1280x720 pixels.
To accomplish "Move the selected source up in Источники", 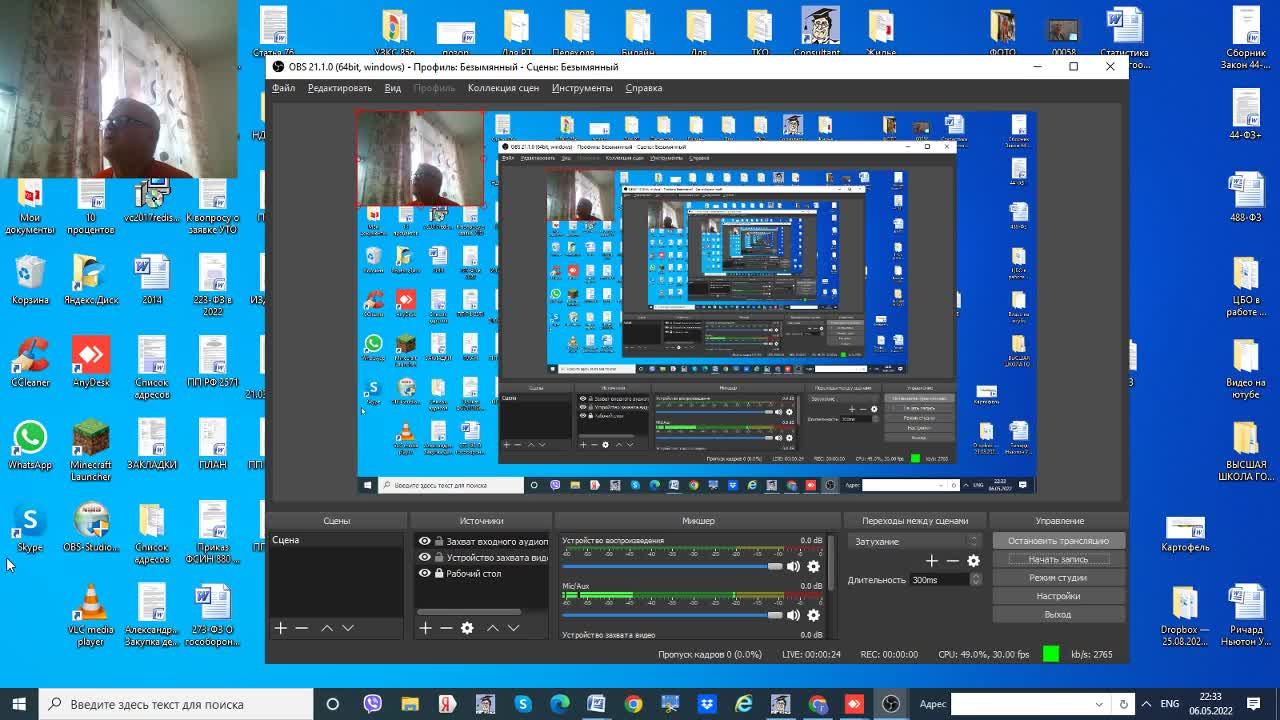I will 492,628.
